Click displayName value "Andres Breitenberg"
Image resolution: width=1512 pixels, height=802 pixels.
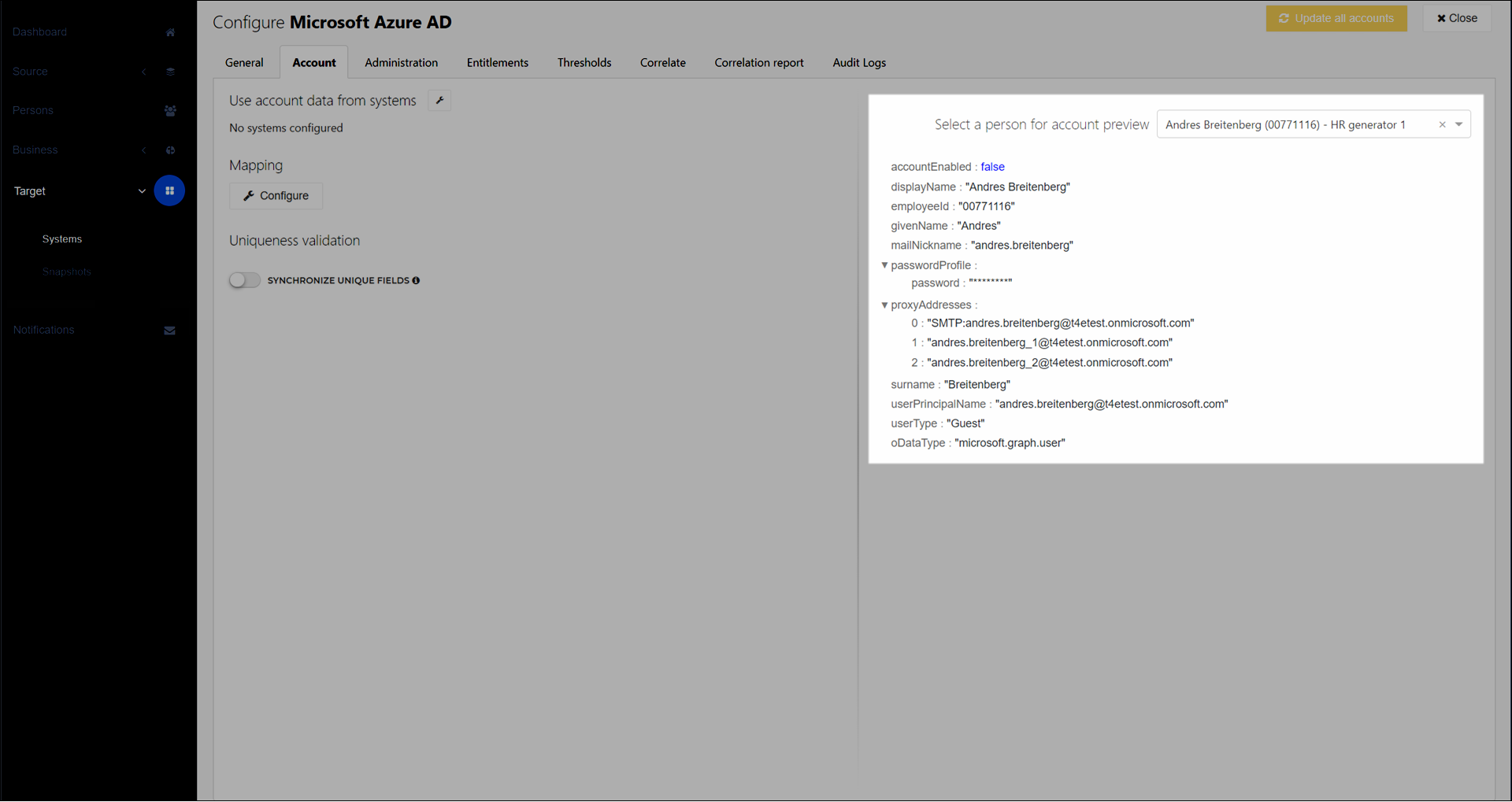(1017, 187)
